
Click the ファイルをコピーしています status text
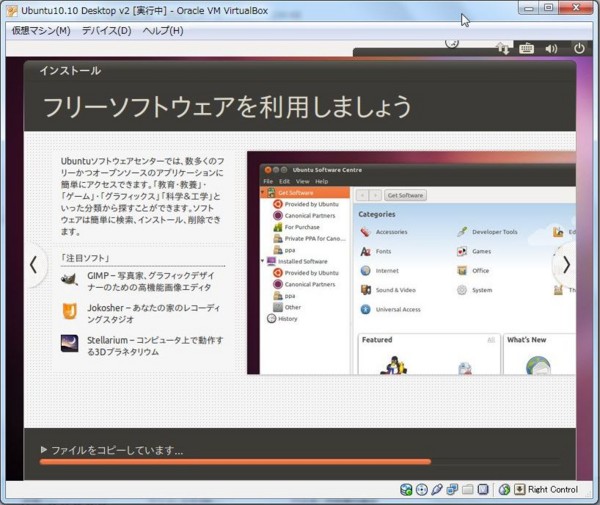[x=117, y=450]
